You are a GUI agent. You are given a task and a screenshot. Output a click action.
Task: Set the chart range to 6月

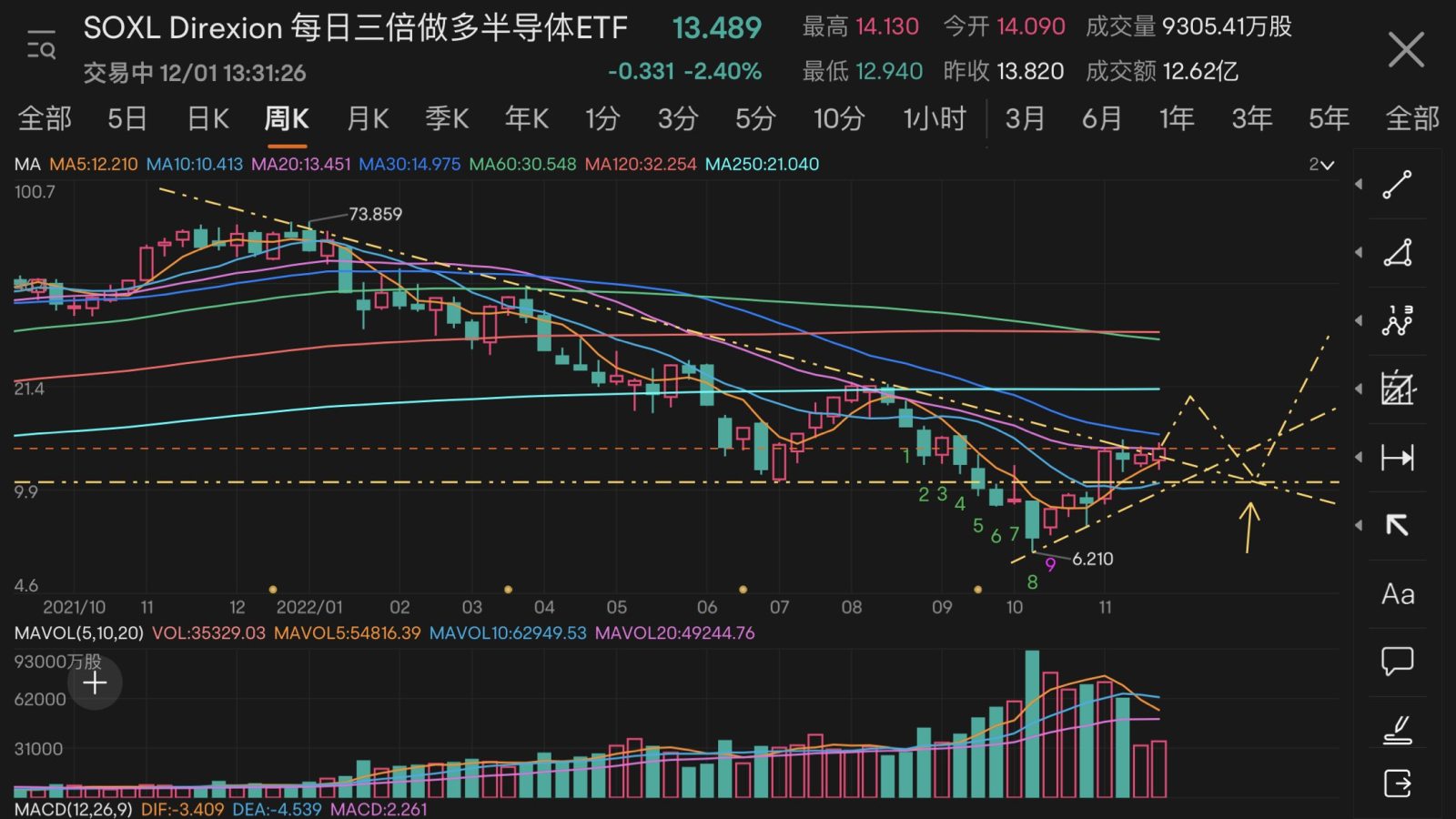pos(1101,118)
